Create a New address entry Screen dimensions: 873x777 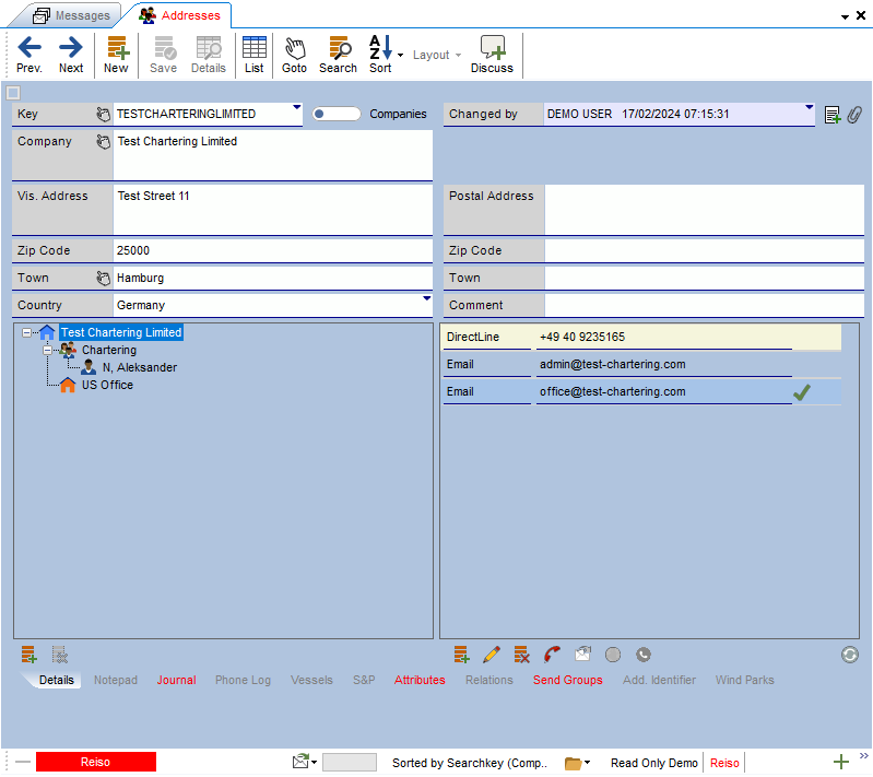[116, 55]
